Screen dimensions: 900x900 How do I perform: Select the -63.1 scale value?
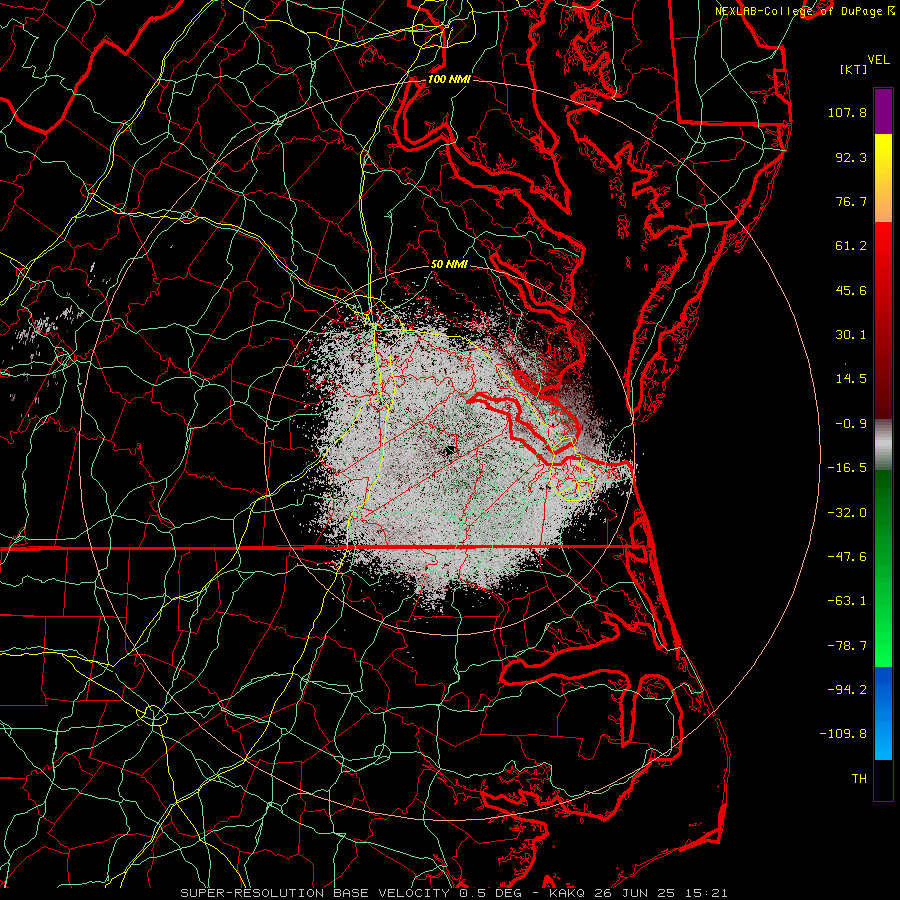(x=847, y=601)
